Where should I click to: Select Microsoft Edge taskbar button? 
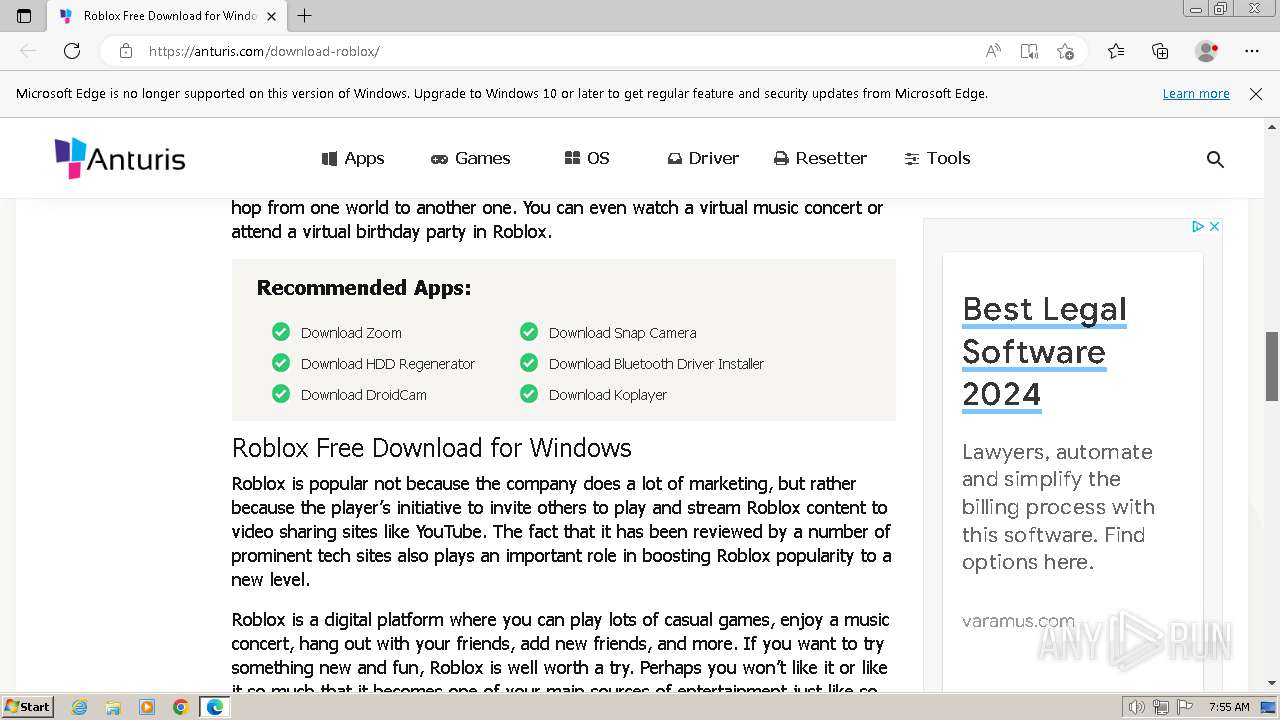point(215,707)
